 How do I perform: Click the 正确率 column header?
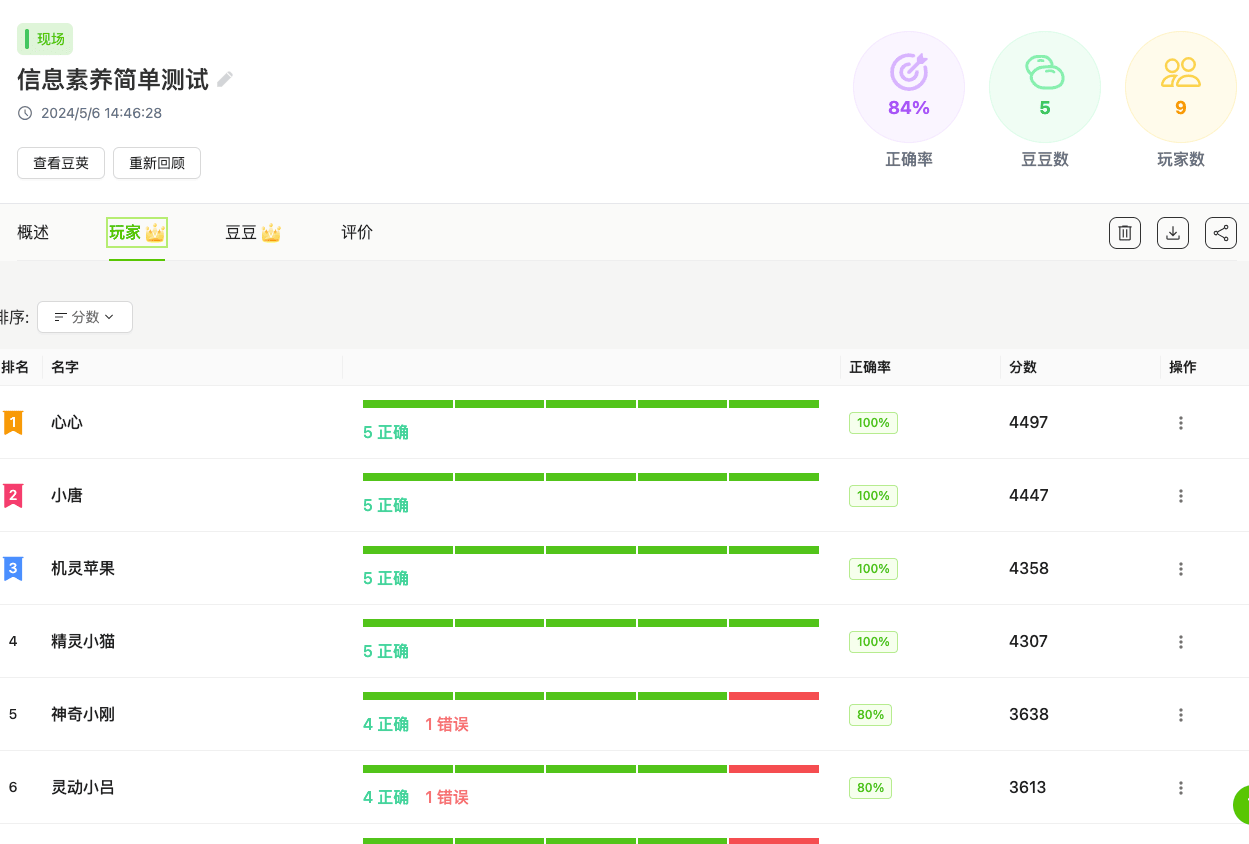tap(870, 367)
